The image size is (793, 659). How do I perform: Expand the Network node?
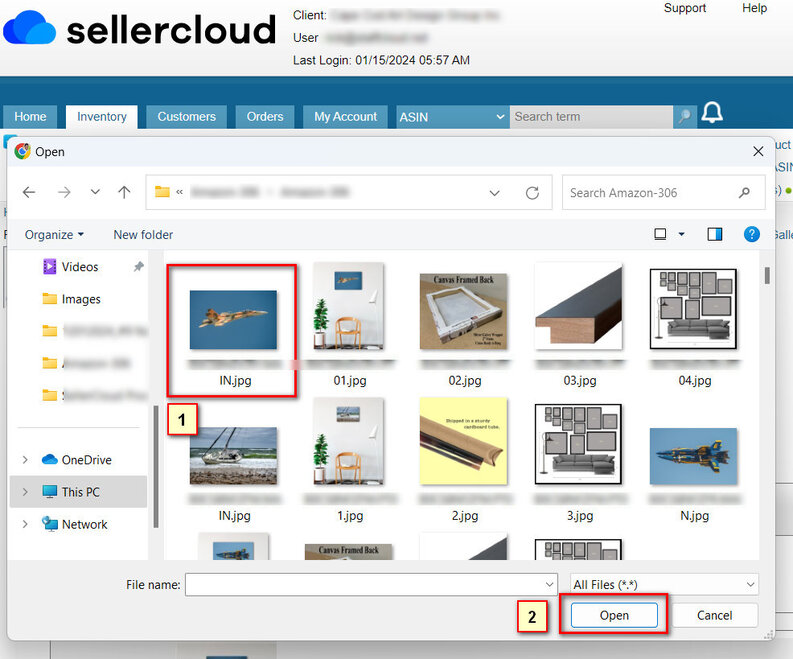click(x=25, y=524)
